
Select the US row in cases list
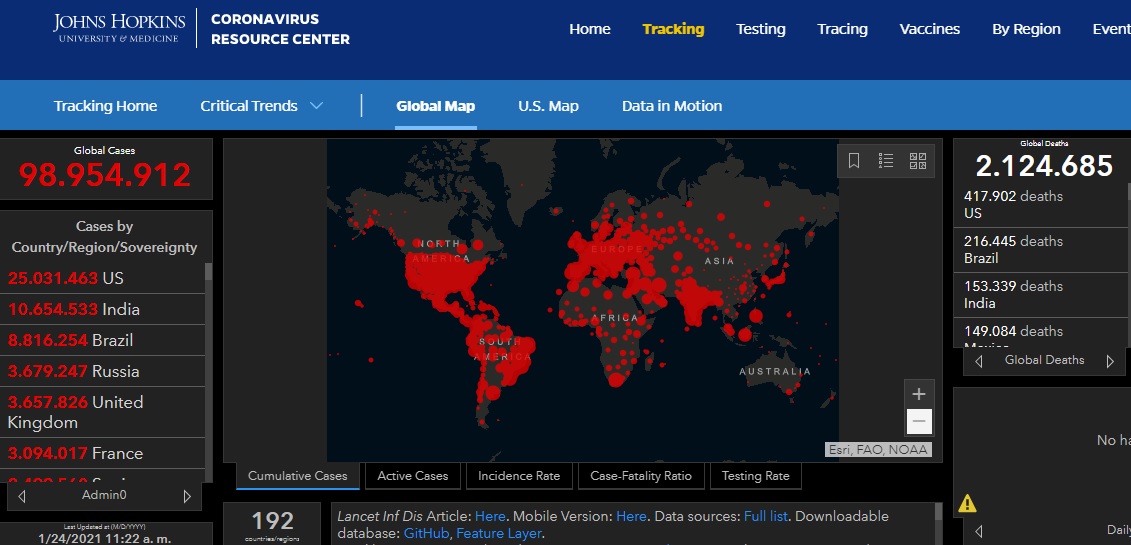102,278
